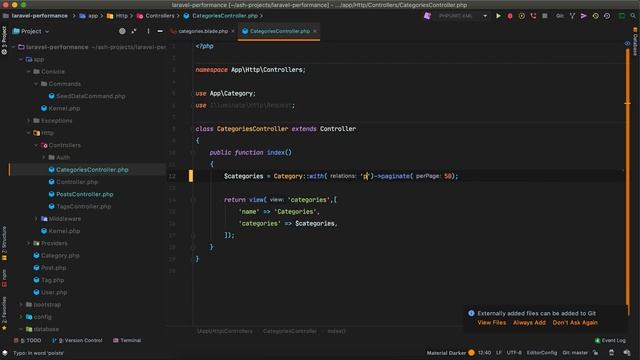Click the green layout icon next to the search magnifier
The height and width of the screenshot is (360, 640).
click(x=622, y=16)
